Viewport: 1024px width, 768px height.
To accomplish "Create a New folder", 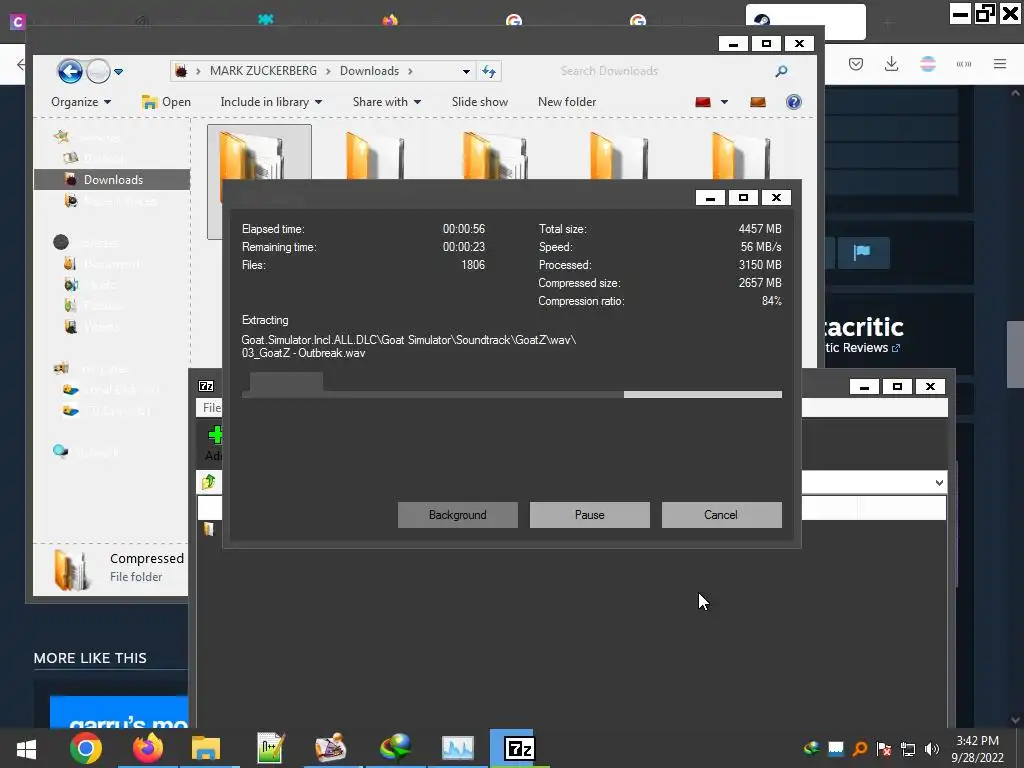I will pos(567,102).
